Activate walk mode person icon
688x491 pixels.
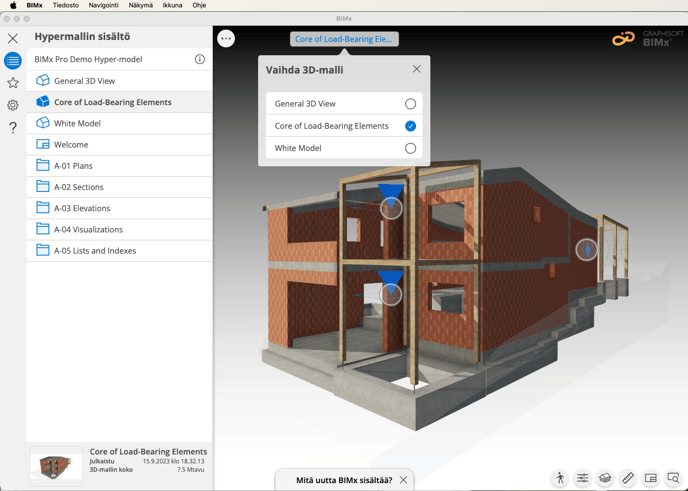click(x=560, y=478)
